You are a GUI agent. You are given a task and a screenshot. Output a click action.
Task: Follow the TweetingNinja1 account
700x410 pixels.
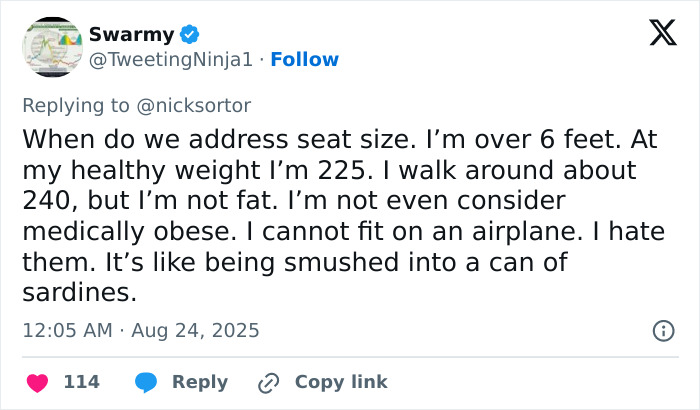pyautogui.click(x=304, y=60)
